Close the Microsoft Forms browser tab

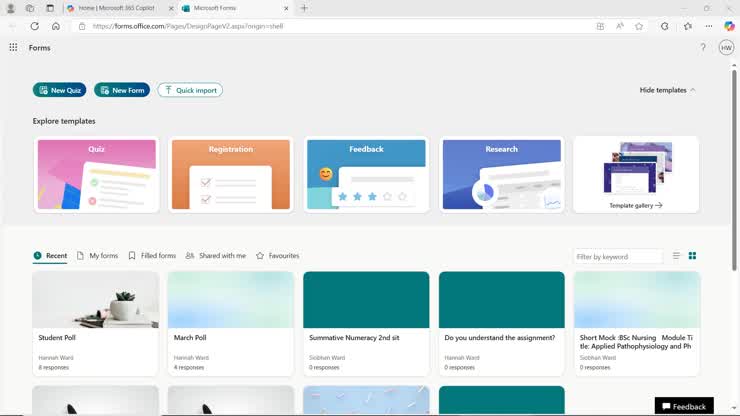[x=286, y=8]
